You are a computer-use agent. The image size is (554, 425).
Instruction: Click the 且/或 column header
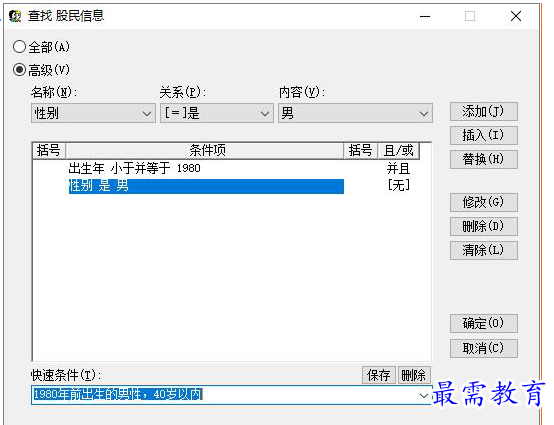click(399, 151)
